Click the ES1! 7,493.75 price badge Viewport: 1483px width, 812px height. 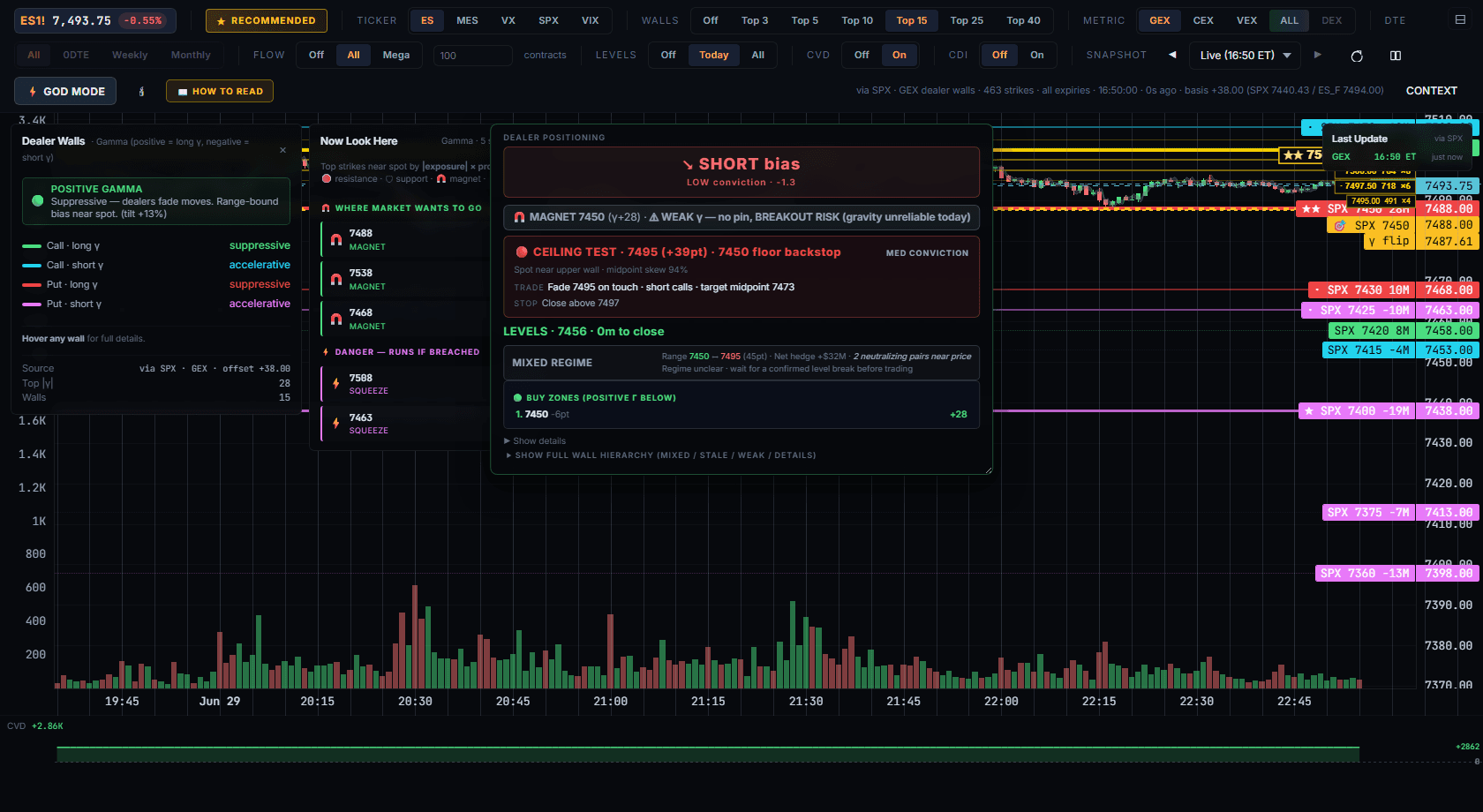pyautogui.click(x=95, y=20)
